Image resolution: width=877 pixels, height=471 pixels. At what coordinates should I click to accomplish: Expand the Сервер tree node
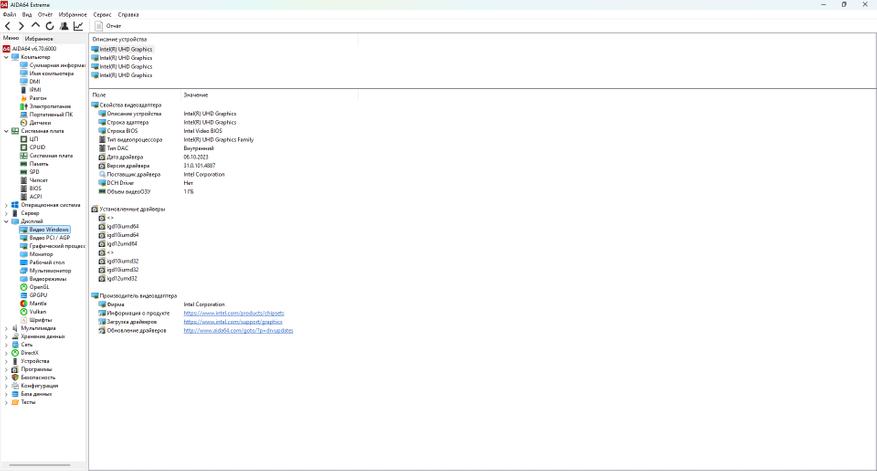[6, 213]
